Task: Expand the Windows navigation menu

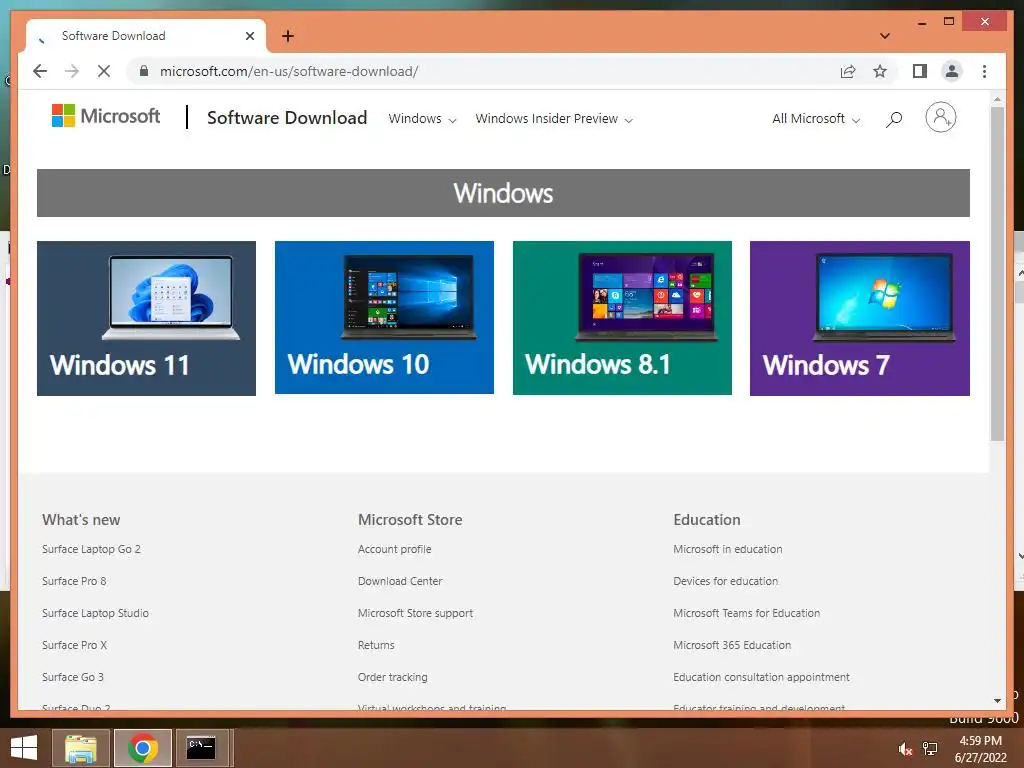Action: click(422, 119)
